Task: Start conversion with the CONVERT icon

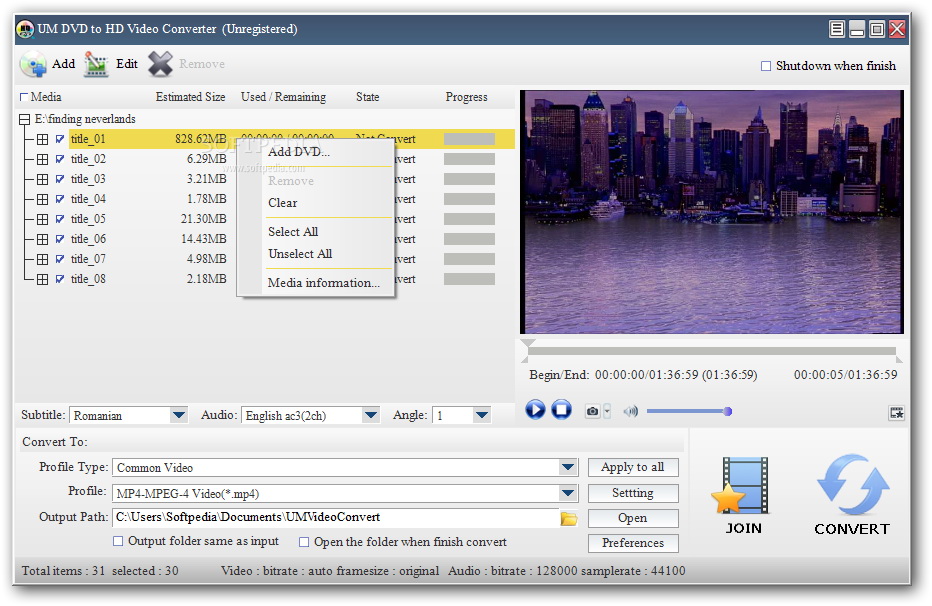Action: tap(852, 486)
